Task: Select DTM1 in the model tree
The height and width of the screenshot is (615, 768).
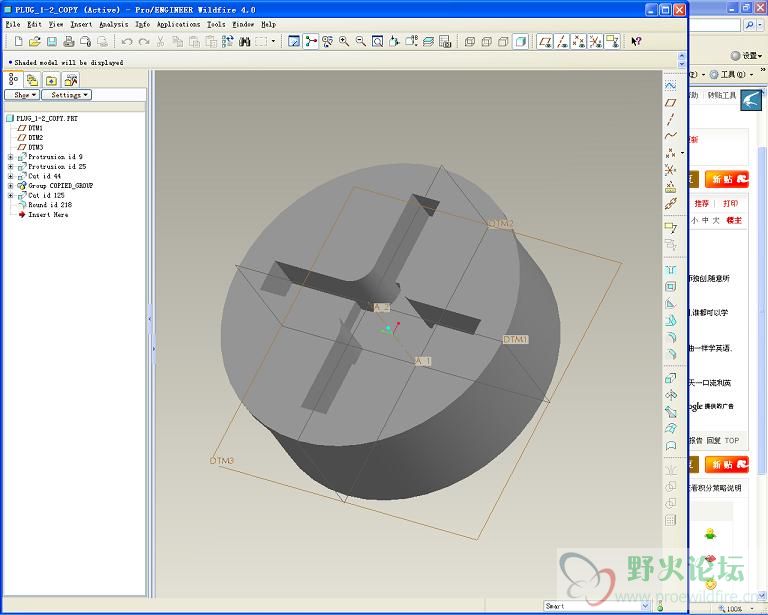Action: (x=35, y=128)
